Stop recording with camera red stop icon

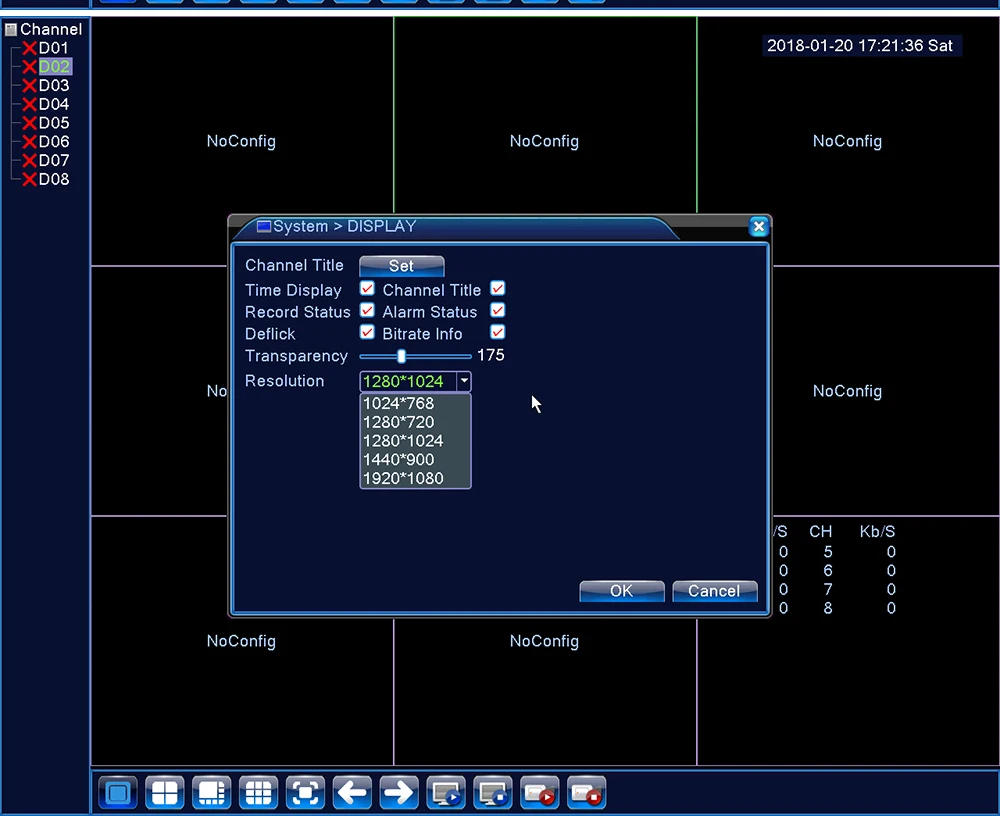[x=587, y=793]
